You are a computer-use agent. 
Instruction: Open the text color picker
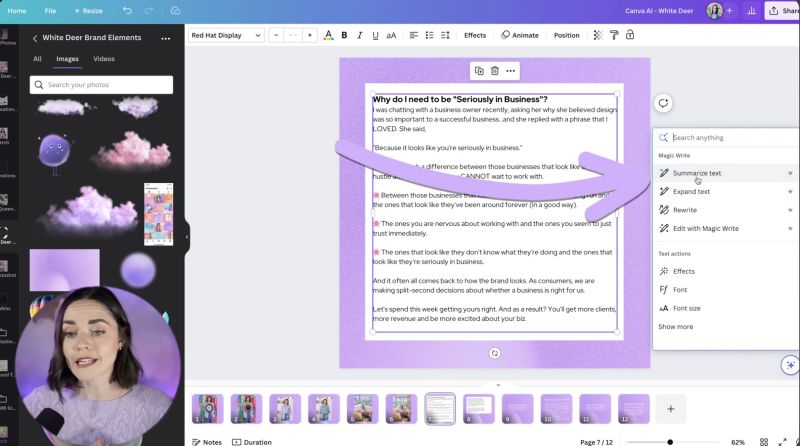(x=329, y=35)
